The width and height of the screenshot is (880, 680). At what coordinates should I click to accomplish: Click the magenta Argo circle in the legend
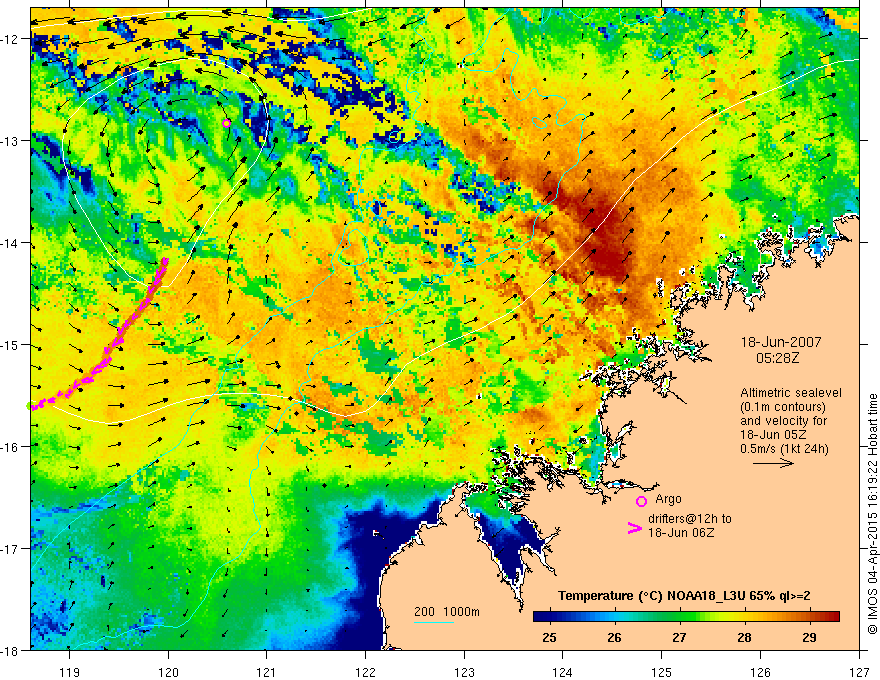click(641, 501)
